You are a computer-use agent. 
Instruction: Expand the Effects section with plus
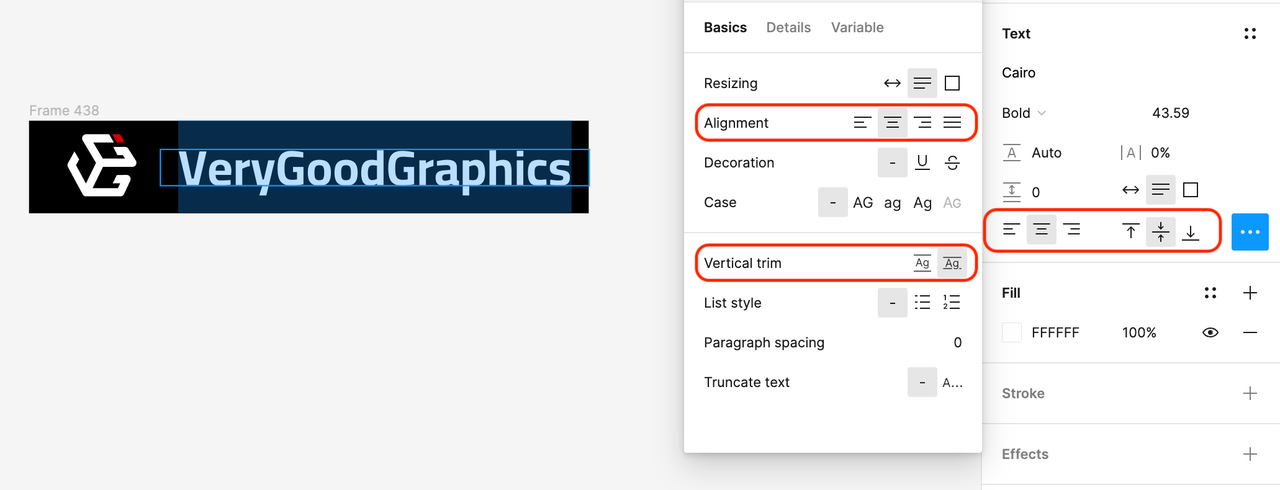click(x=1250, y=454)
